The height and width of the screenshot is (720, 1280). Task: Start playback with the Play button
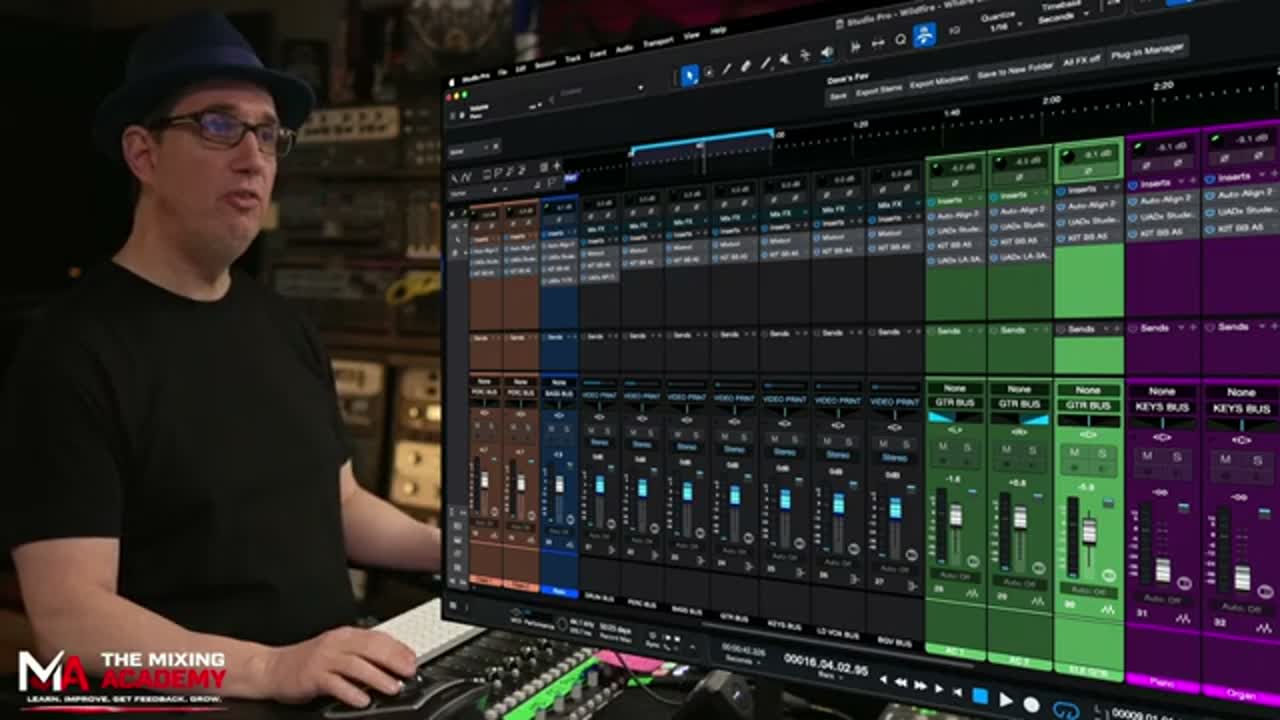pyautogui.click(x=1006, y=700)
